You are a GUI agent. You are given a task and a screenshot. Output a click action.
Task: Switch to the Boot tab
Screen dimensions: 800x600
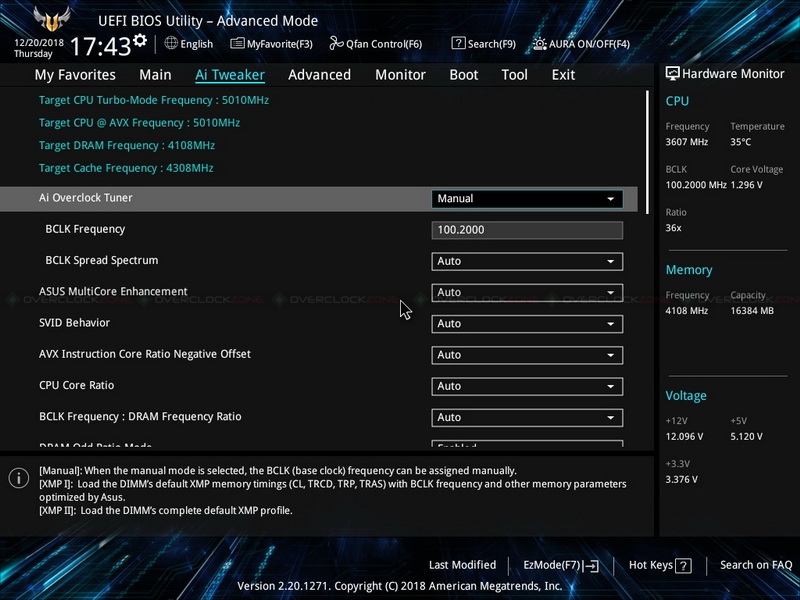(x=464, y=74)
